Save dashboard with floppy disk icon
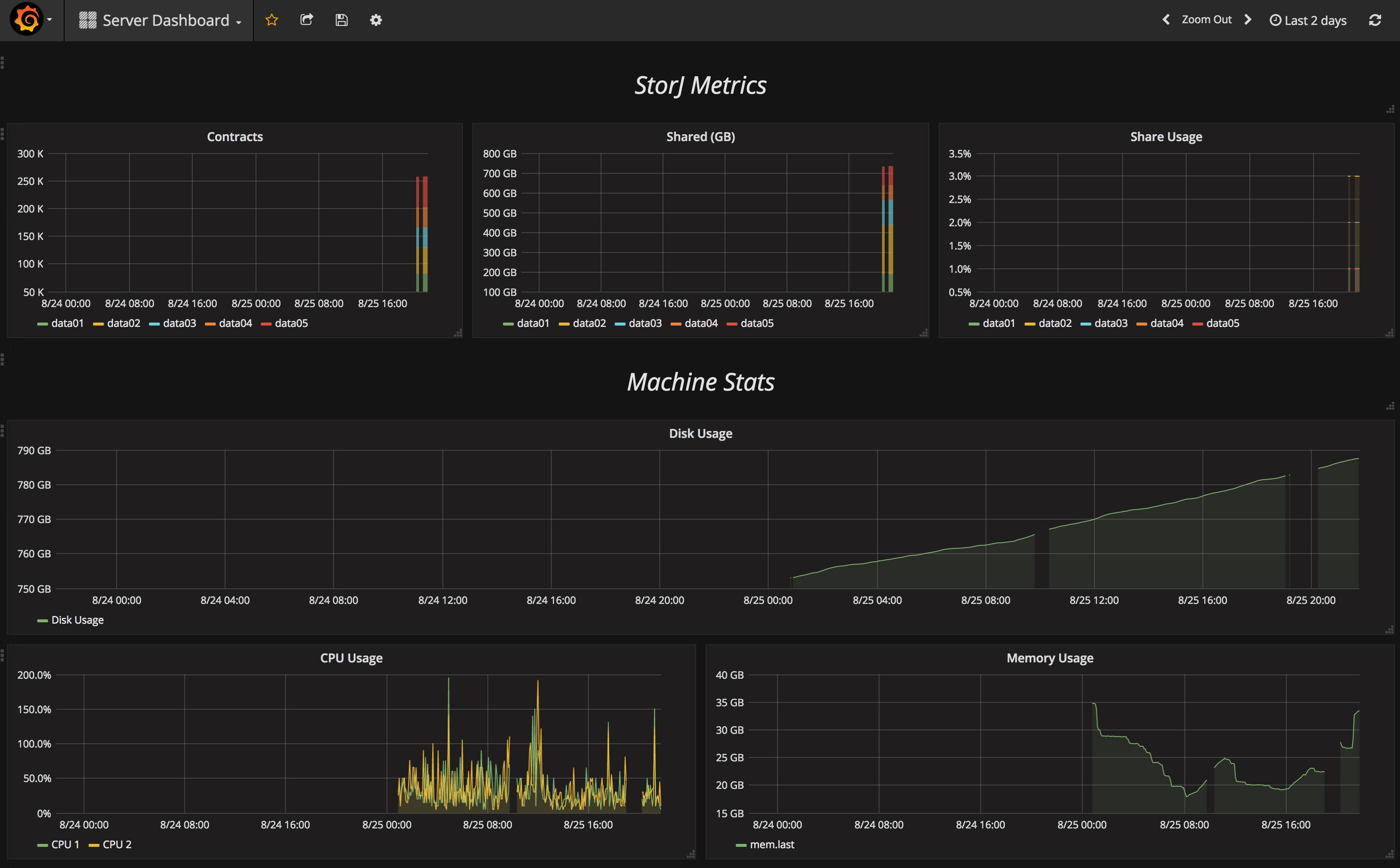Screen dimensions: 1400x868 341,20
